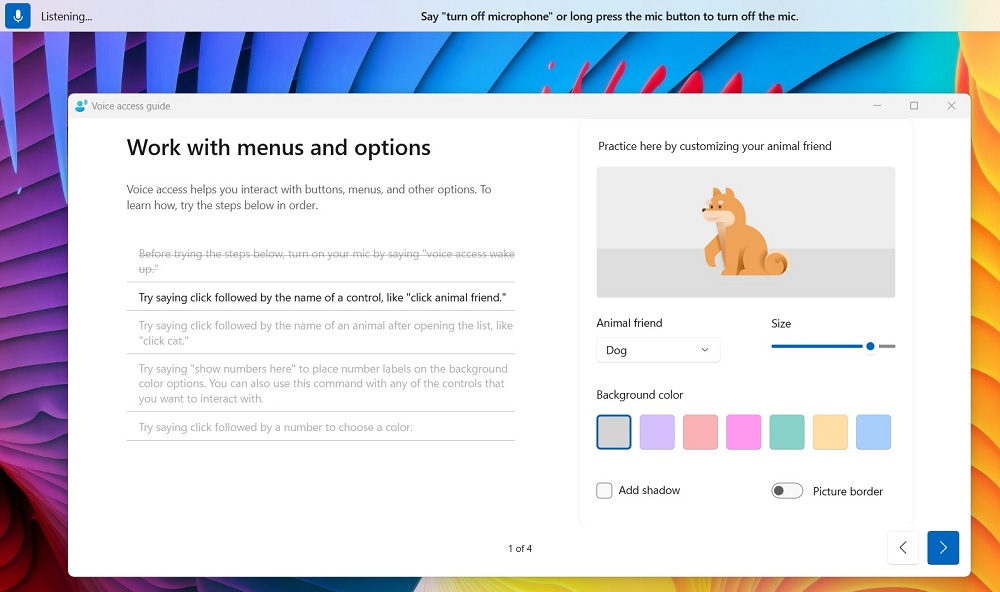Enable the Add shadow checkbox
Screen dimensions: 1000x592
604,490
